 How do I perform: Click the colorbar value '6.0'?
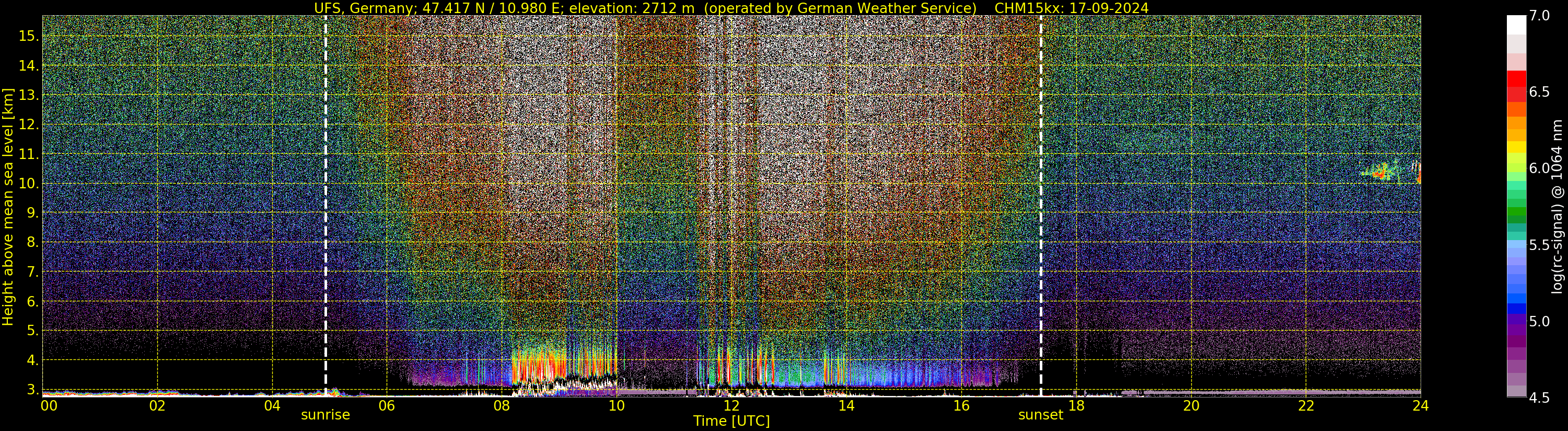pyautogui.click(x=1539, y=168)
